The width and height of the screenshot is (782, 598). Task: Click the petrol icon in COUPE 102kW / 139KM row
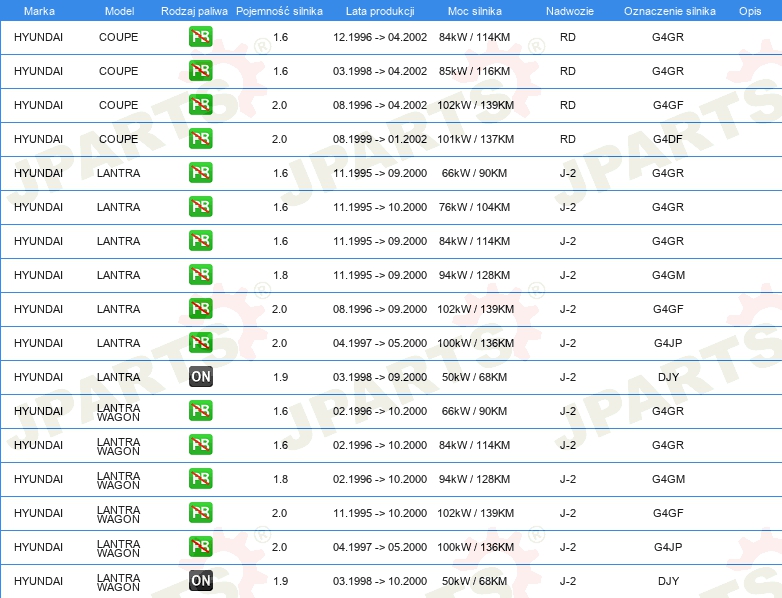(x=200, y=105)
